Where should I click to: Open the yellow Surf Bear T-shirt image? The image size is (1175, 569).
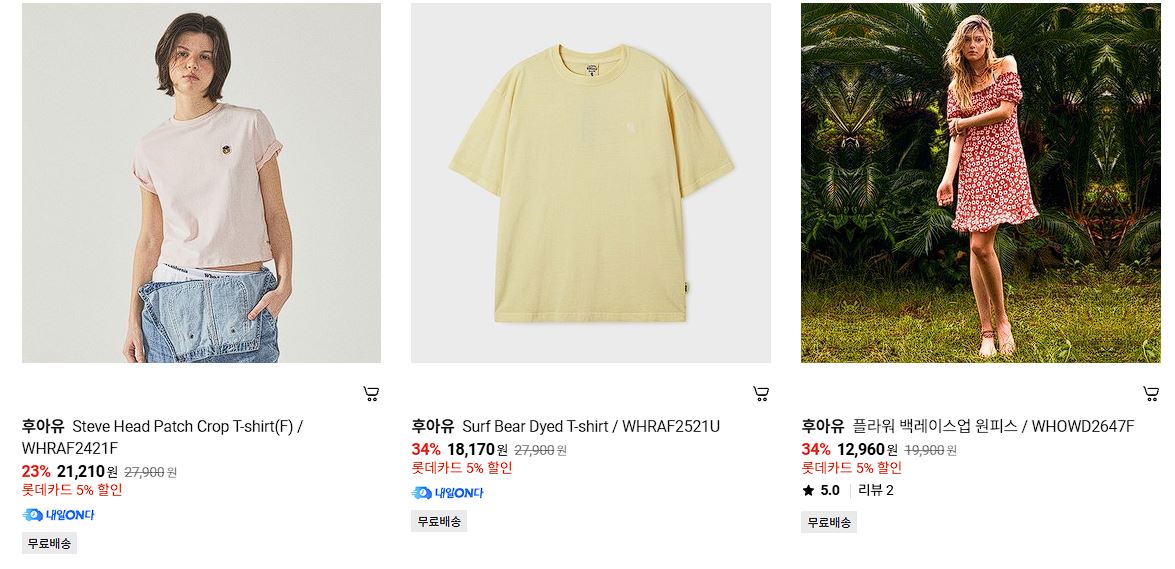[x=590, y=183]
